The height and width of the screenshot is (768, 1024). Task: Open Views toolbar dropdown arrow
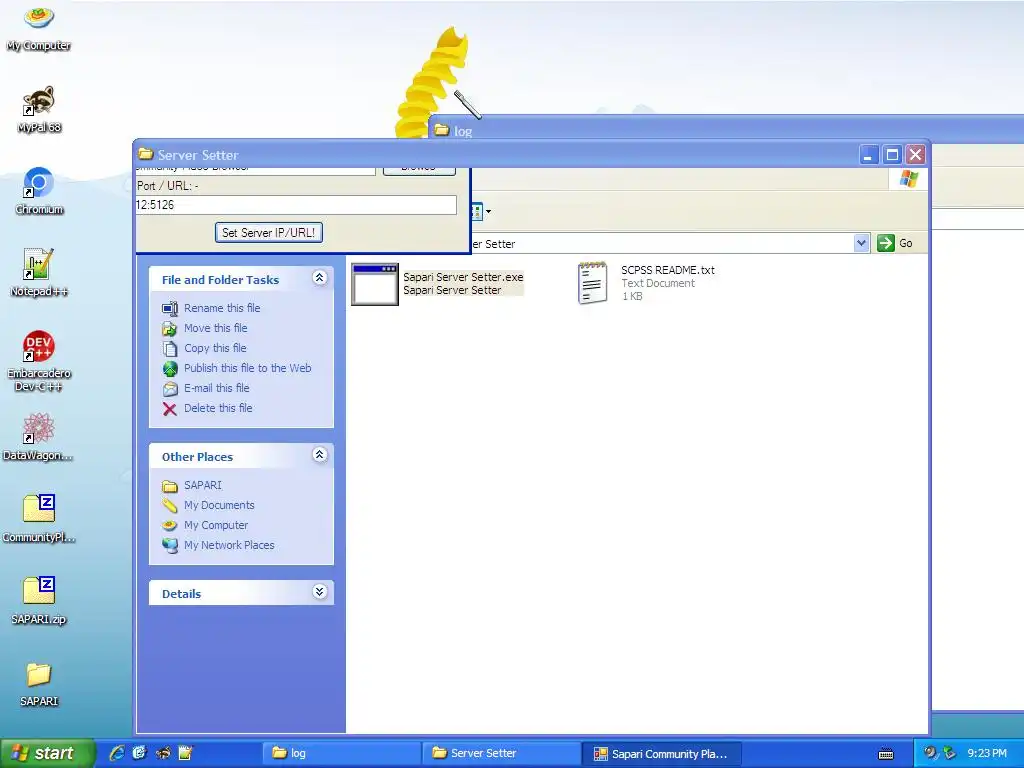pyautogui.click(x=488, y=212)
